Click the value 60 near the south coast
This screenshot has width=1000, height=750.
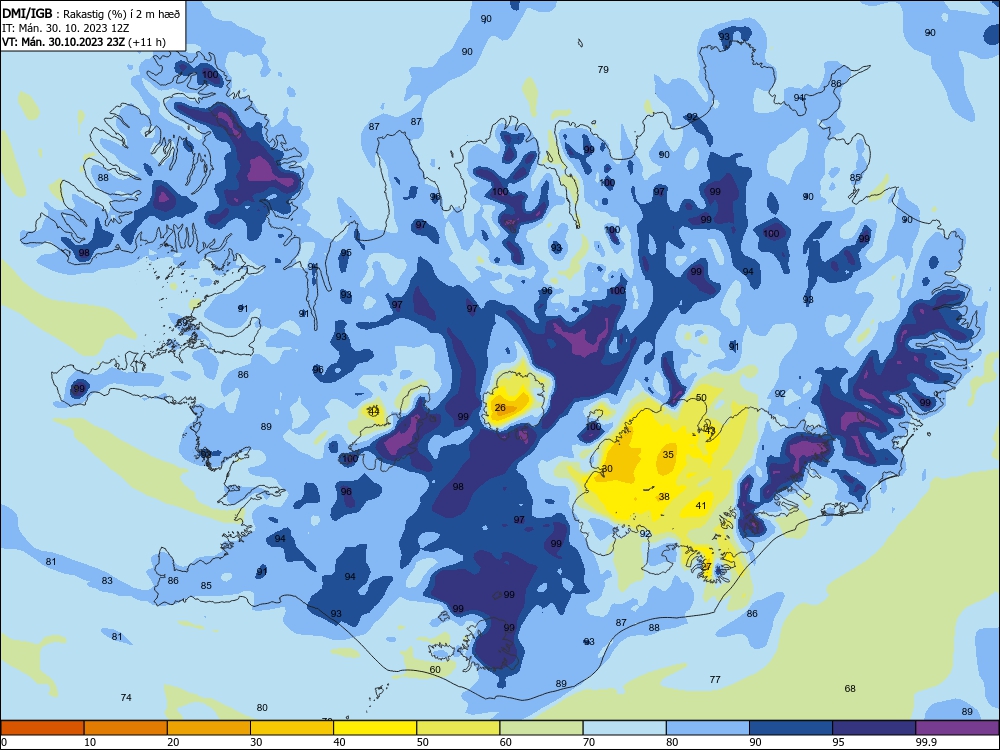435,670
